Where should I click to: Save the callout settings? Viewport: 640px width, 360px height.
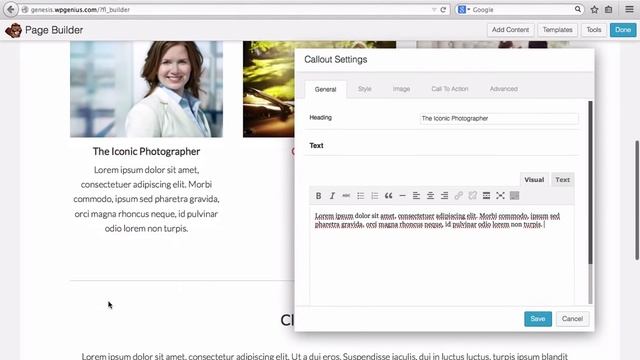[x=538, y=319]
